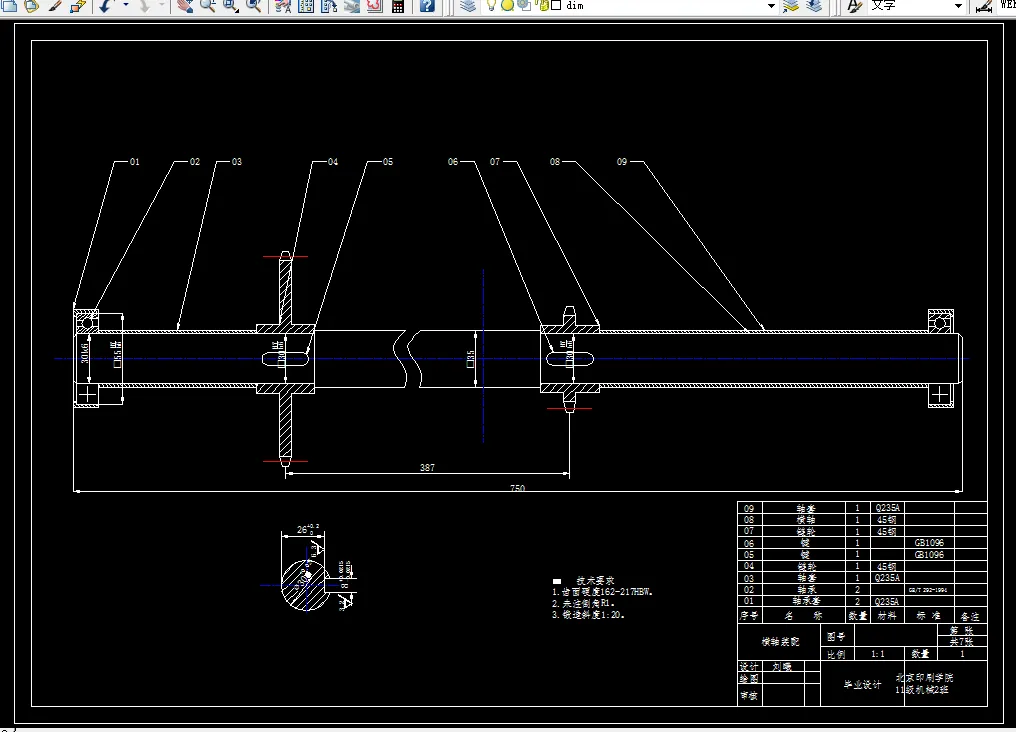This screenshot has width=1016, height=732.
Task: Select part balloon label 07
Action: 495,161
